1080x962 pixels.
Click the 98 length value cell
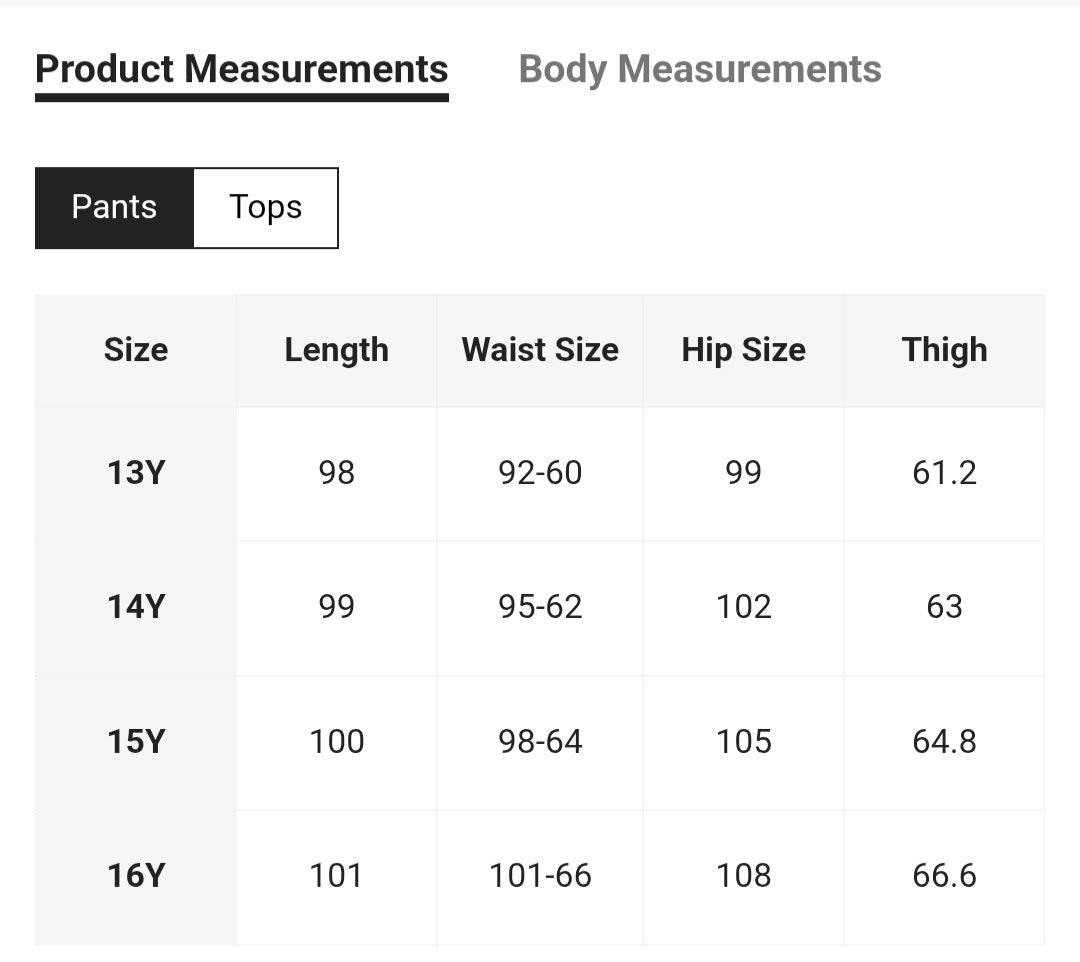[x=336, y=472]
